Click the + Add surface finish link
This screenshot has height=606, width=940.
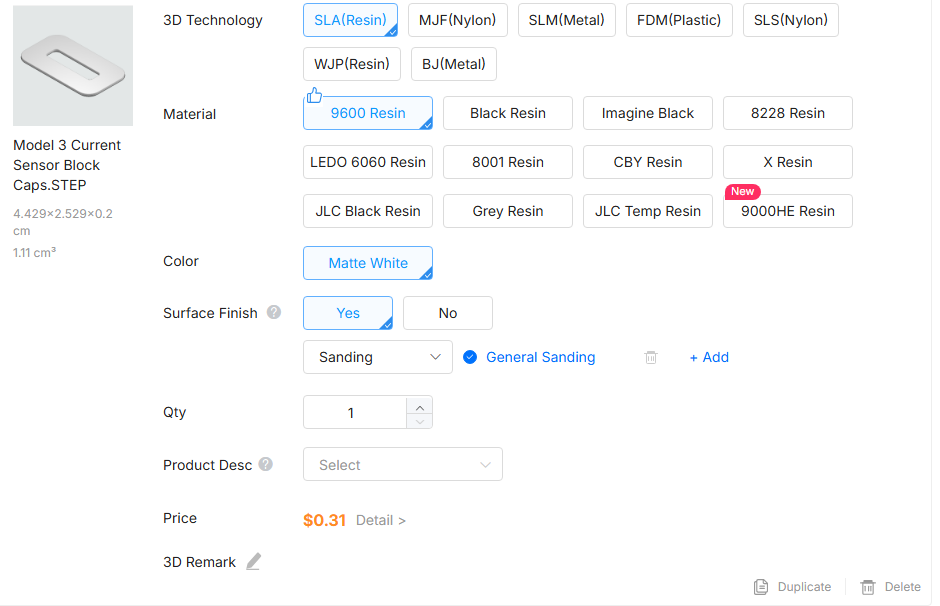709,357
